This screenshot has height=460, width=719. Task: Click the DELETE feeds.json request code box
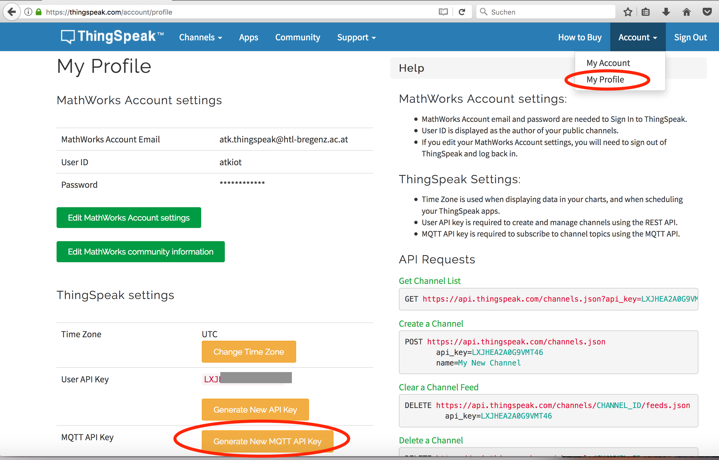548,410
